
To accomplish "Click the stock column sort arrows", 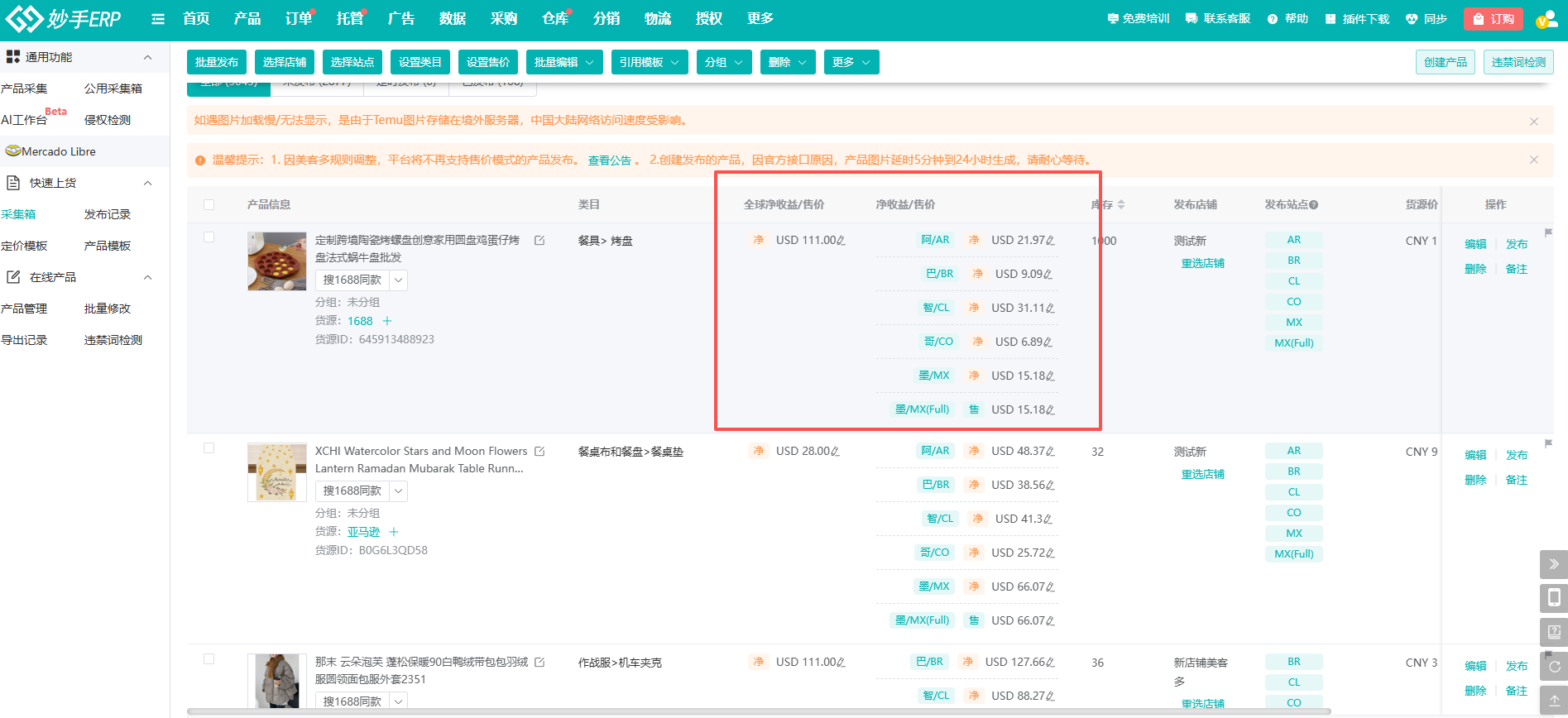I will pyautogui.click(x=1121, y=205).
